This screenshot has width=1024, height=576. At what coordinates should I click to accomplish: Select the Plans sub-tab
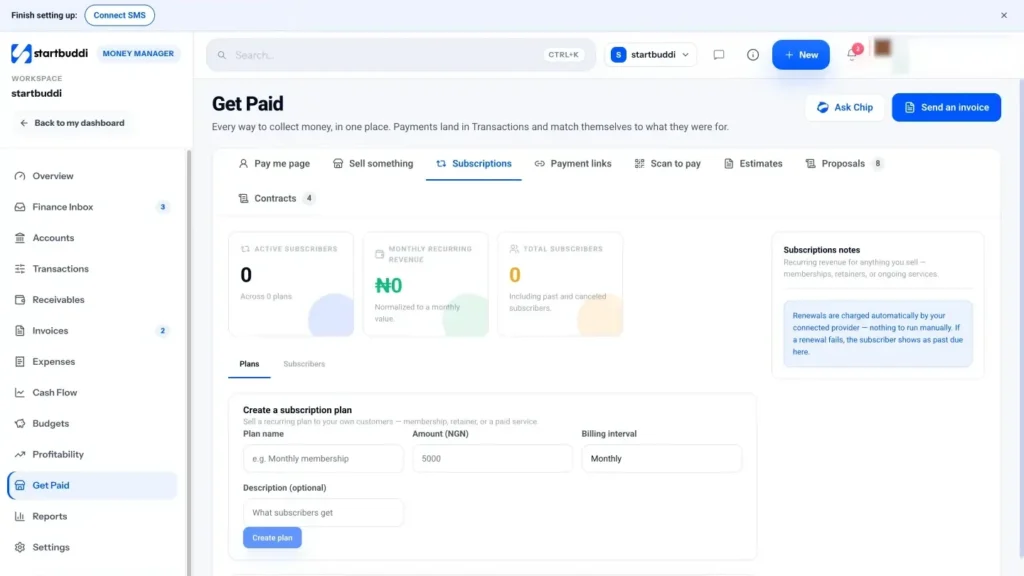pyautogui.click(x=249, y=364)
